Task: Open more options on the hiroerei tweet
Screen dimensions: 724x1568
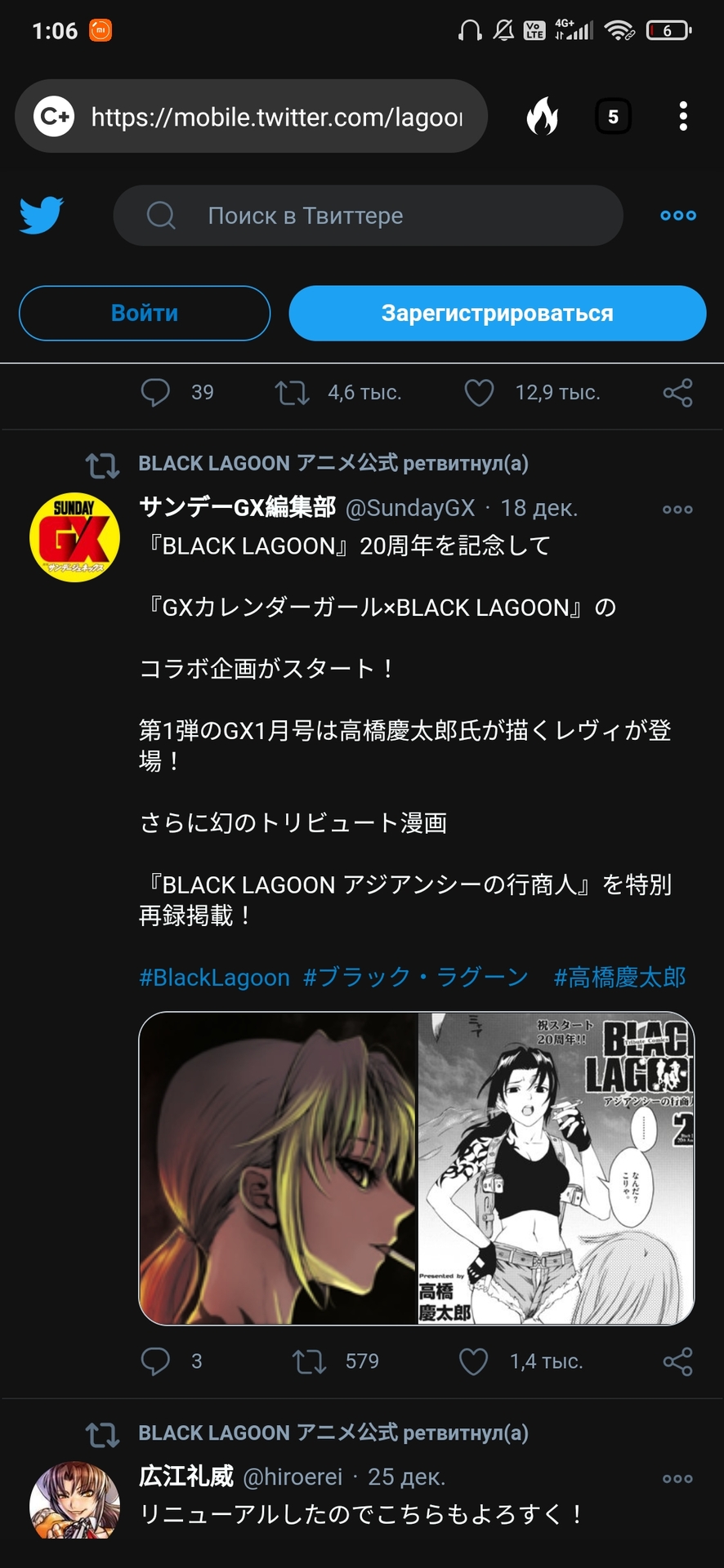Action: coord(677,1478)
